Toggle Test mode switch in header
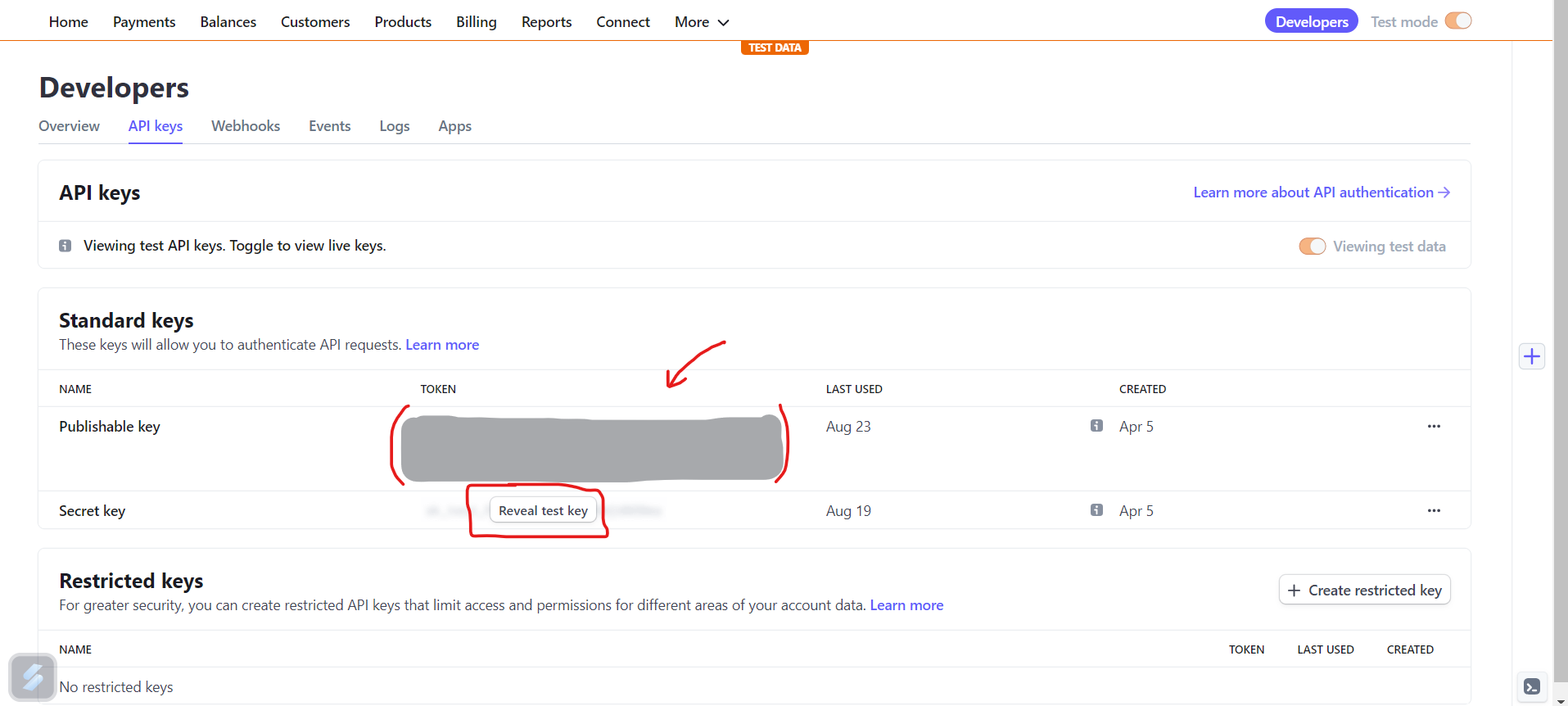1568x706 pixels. coord(1457,21)
